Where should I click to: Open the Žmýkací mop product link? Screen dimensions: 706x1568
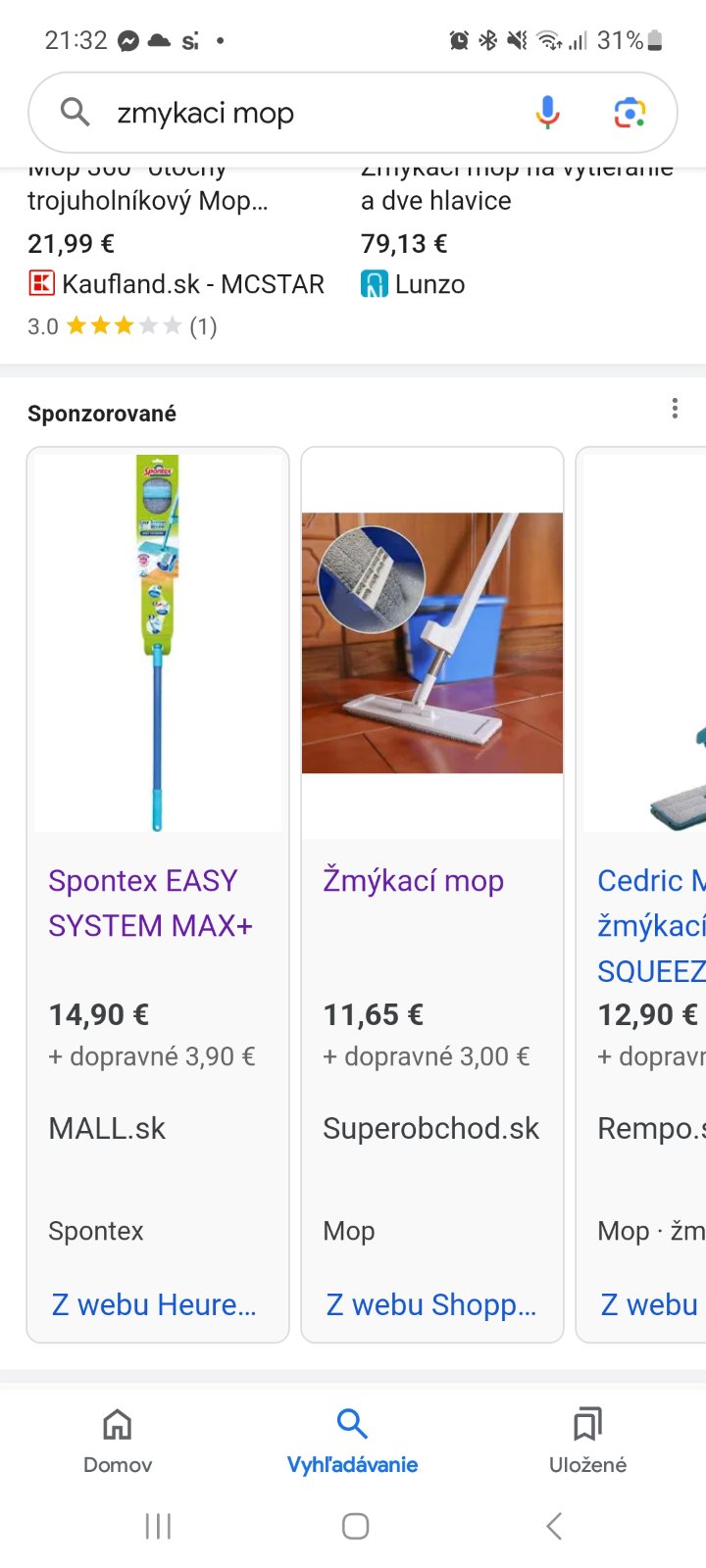click(x=413, y=881)
